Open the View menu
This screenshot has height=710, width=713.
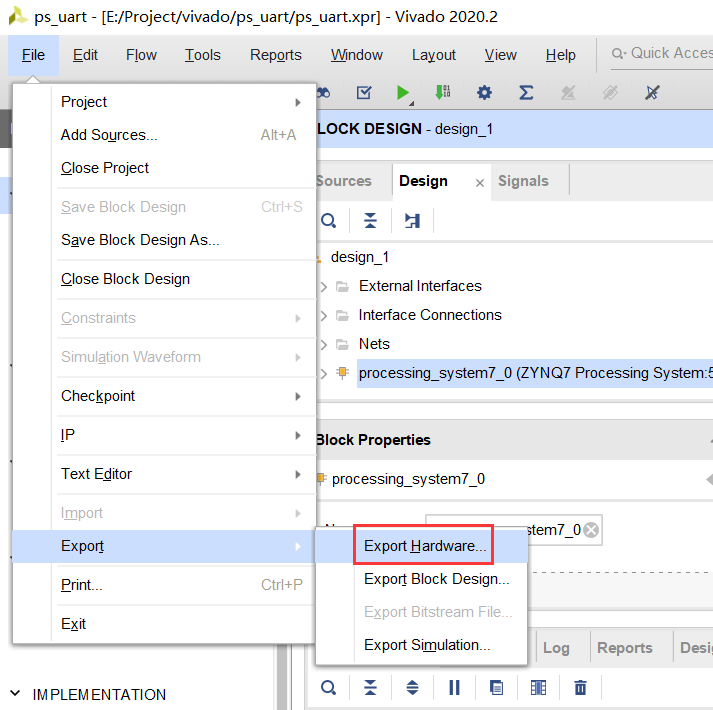click(x=500, y=55)
